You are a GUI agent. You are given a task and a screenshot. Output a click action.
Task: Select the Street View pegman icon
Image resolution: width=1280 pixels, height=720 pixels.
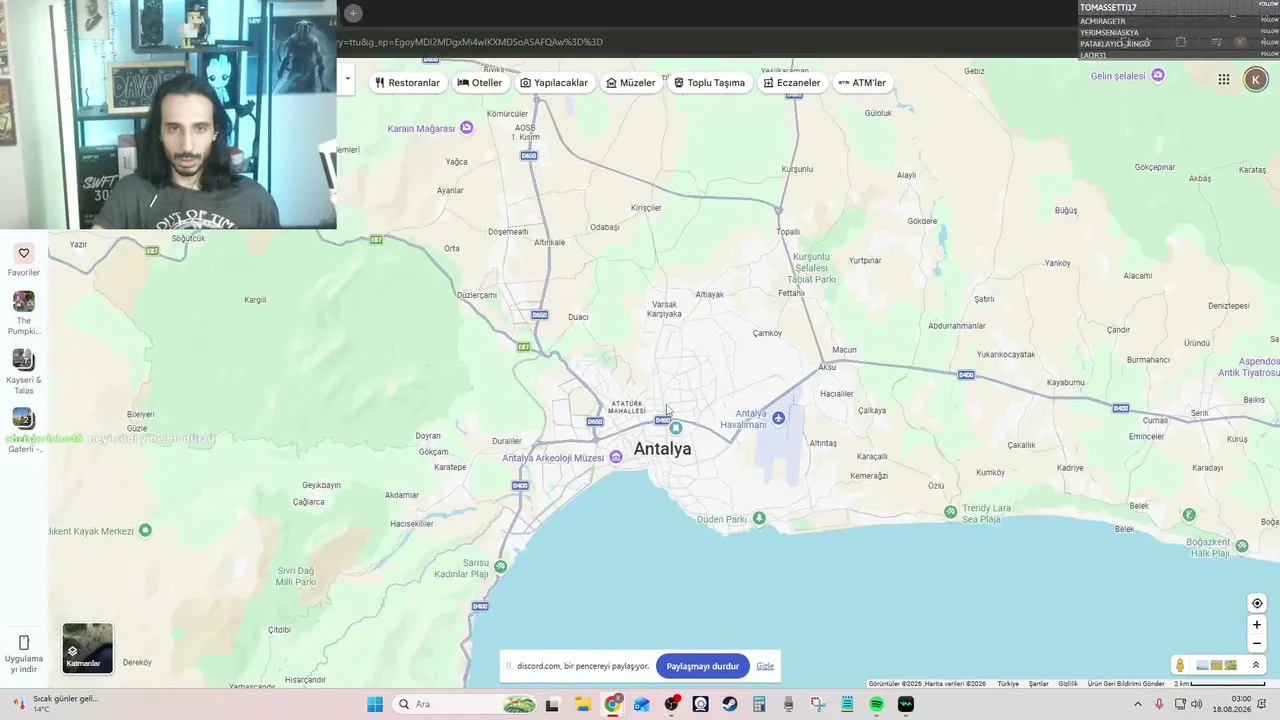click(x=1180, y=665)
